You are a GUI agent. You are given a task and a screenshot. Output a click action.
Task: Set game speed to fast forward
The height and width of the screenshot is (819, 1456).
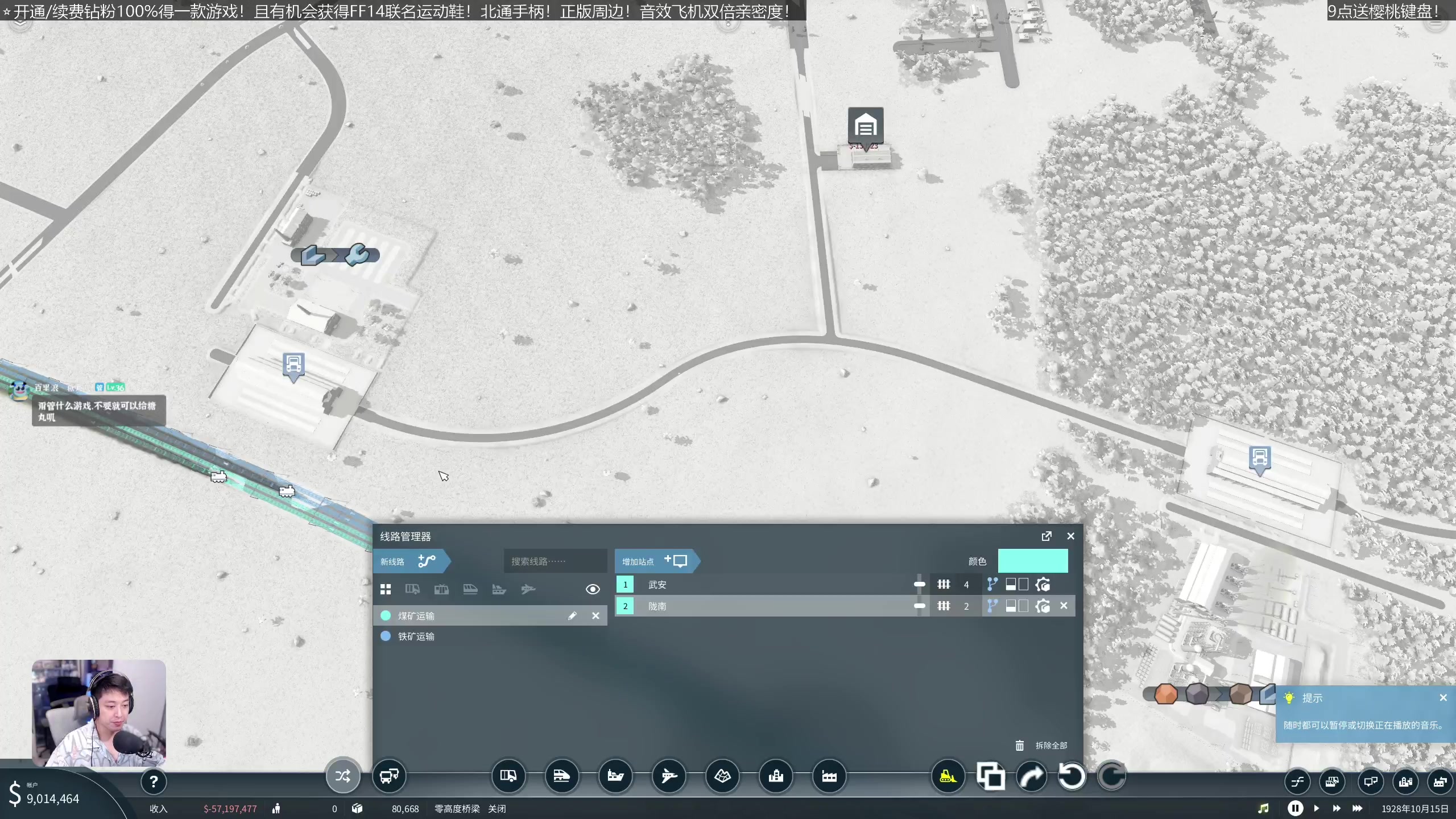click(x=1337, y=808)
